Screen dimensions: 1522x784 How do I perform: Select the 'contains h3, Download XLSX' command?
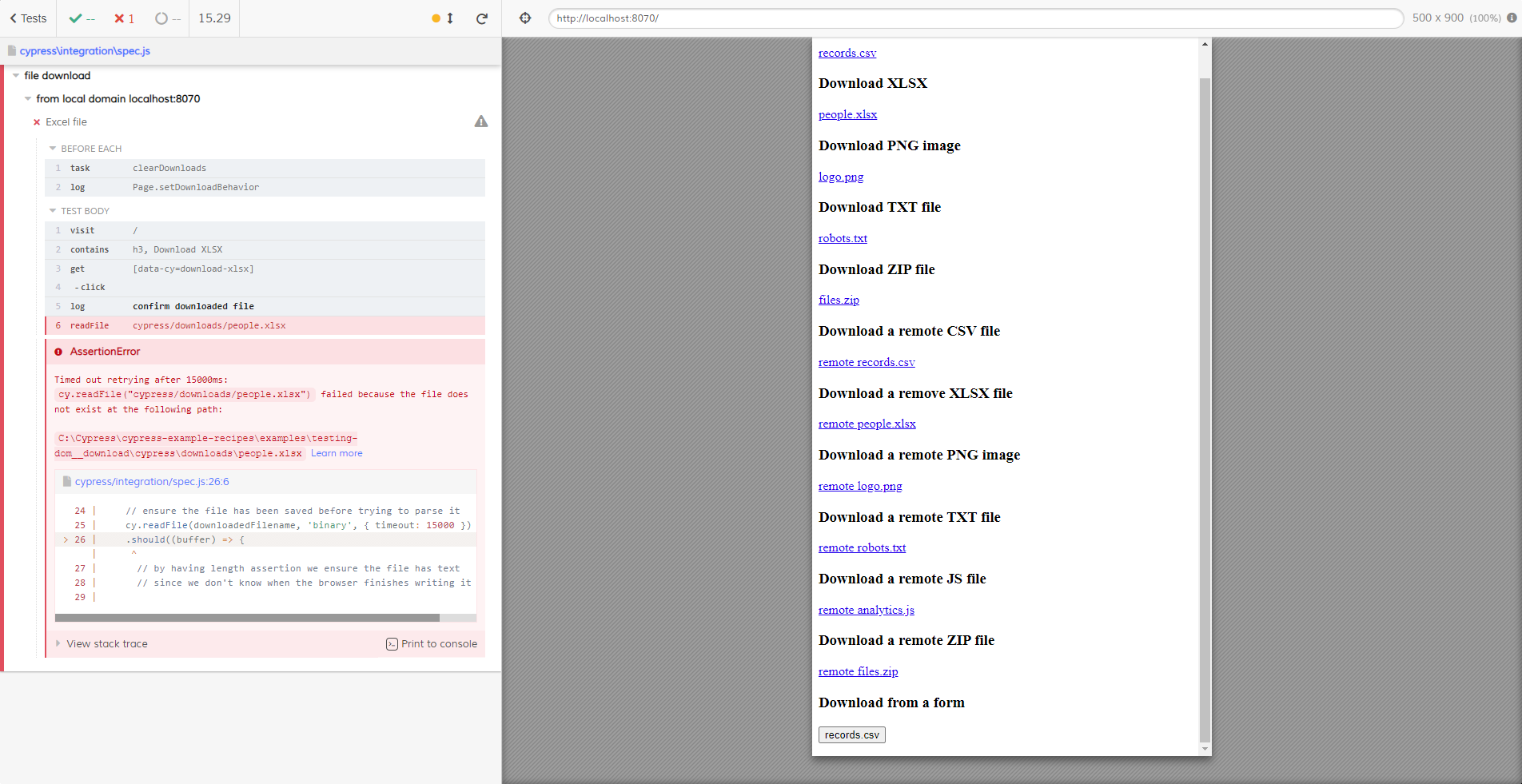tap(265, 249)
